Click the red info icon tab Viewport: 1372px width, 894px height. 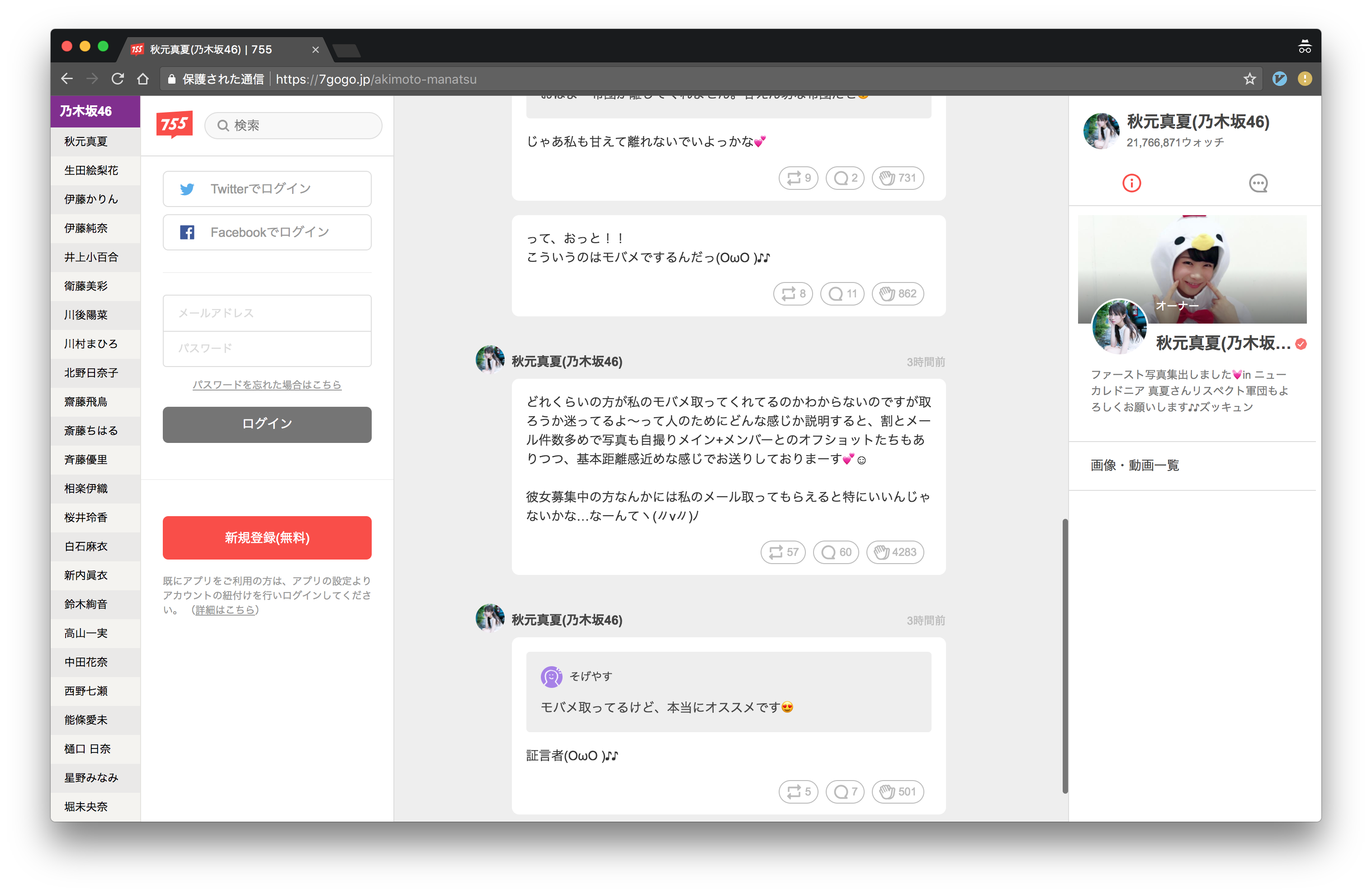[x=1131, y=183]
